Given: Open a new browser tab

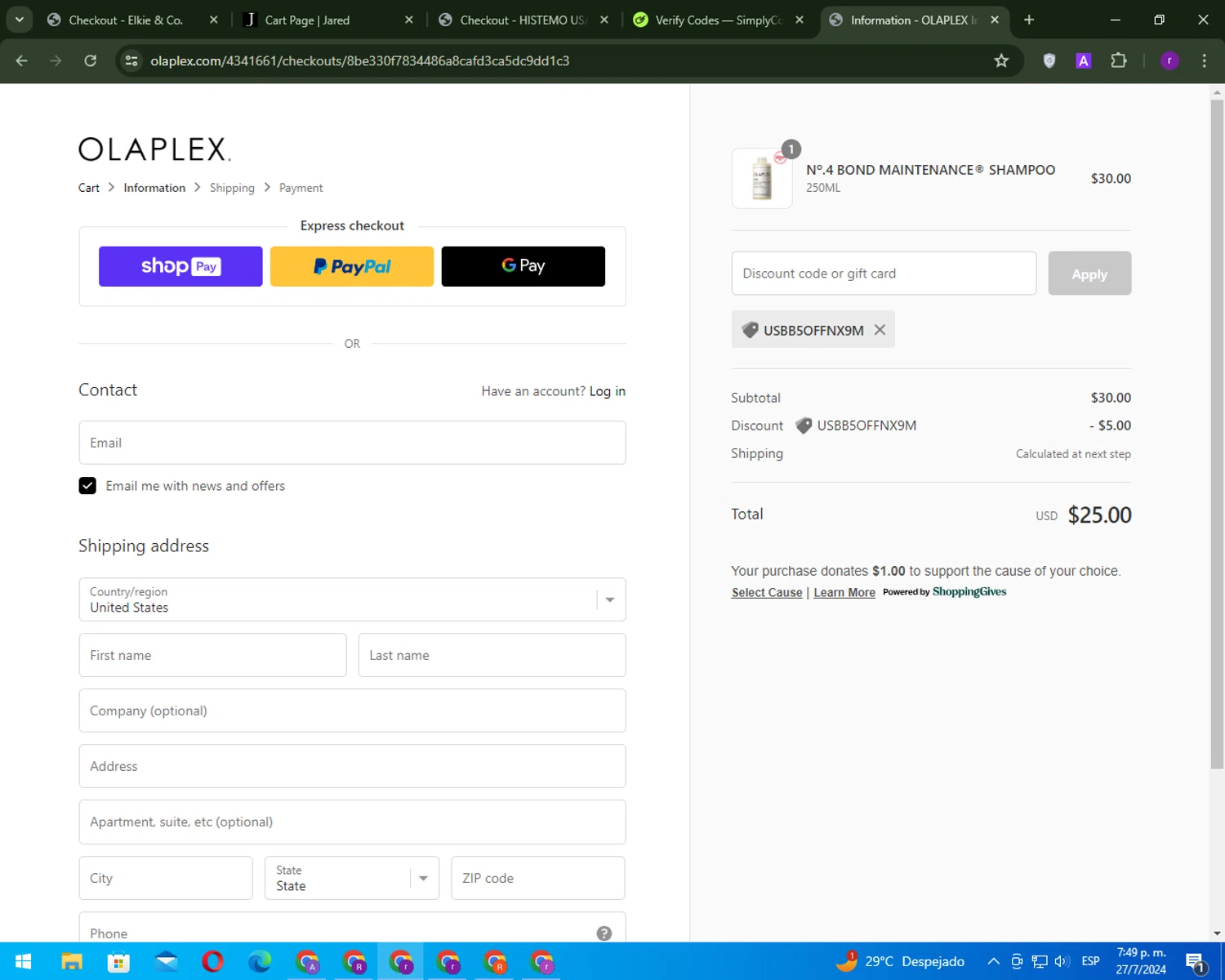Looking at the screenshot, I should pos(1029,20).
